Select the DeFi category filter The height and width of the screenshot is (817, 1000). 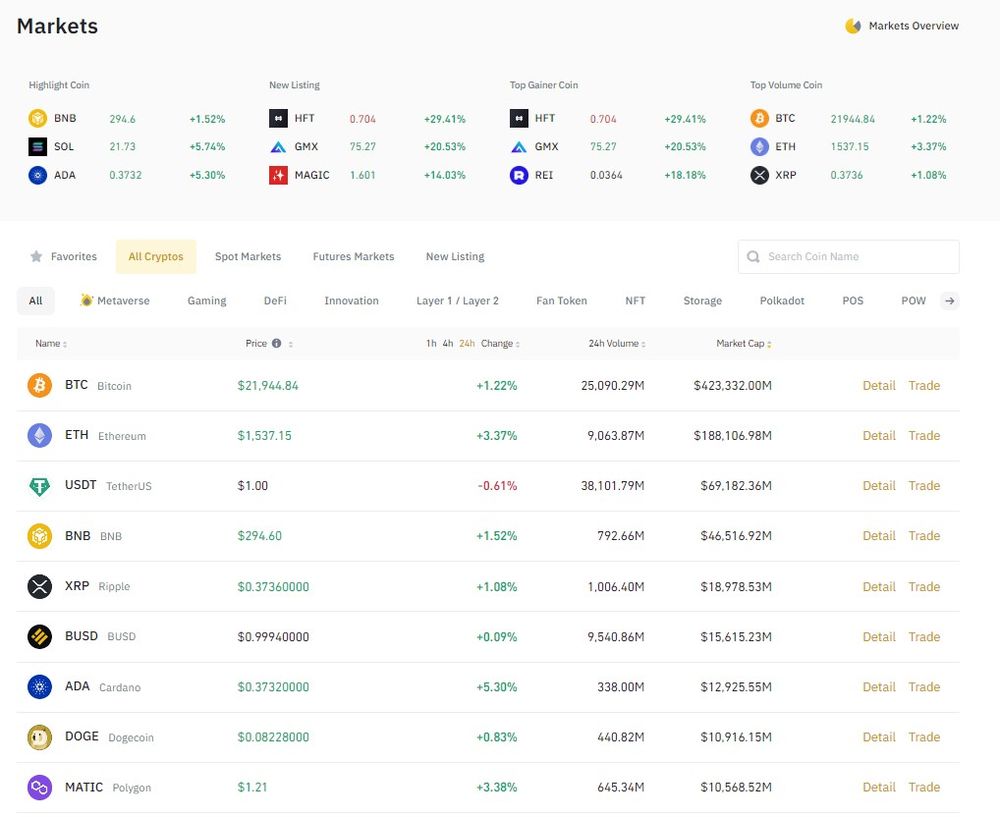pyautogui.click(x=275, y=301)
